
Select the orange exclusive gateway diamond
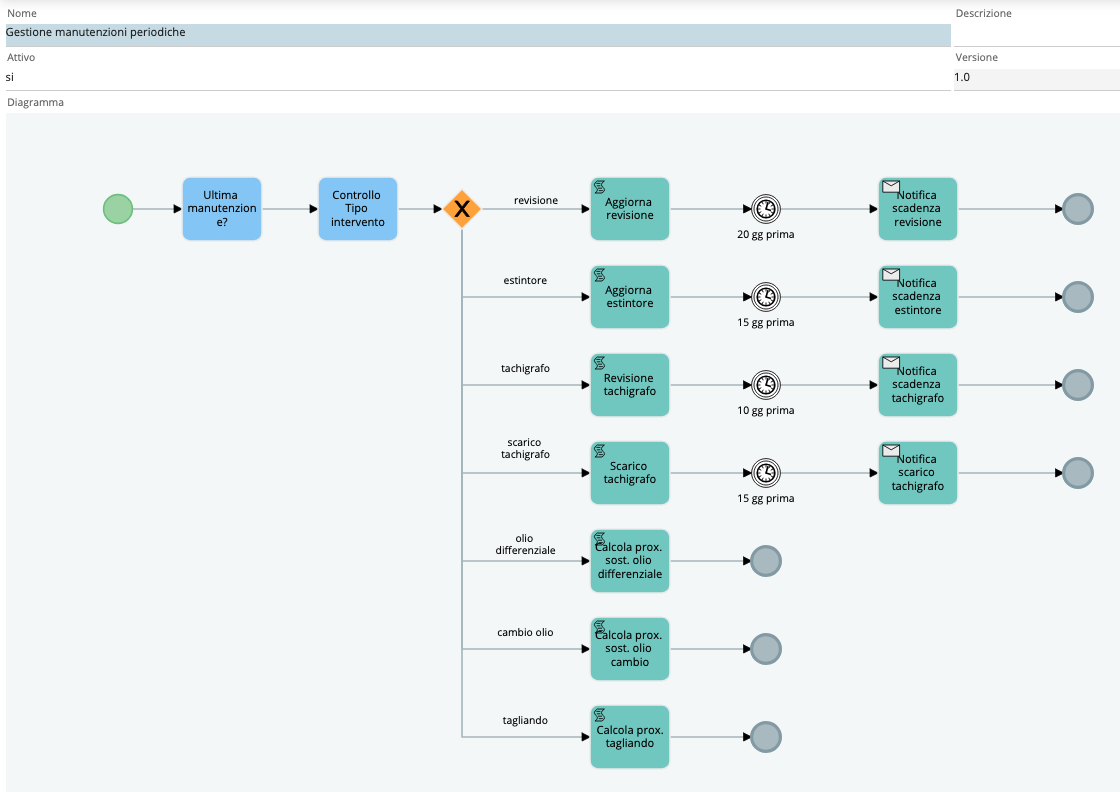pyautogui.click(x=462, y=209)
